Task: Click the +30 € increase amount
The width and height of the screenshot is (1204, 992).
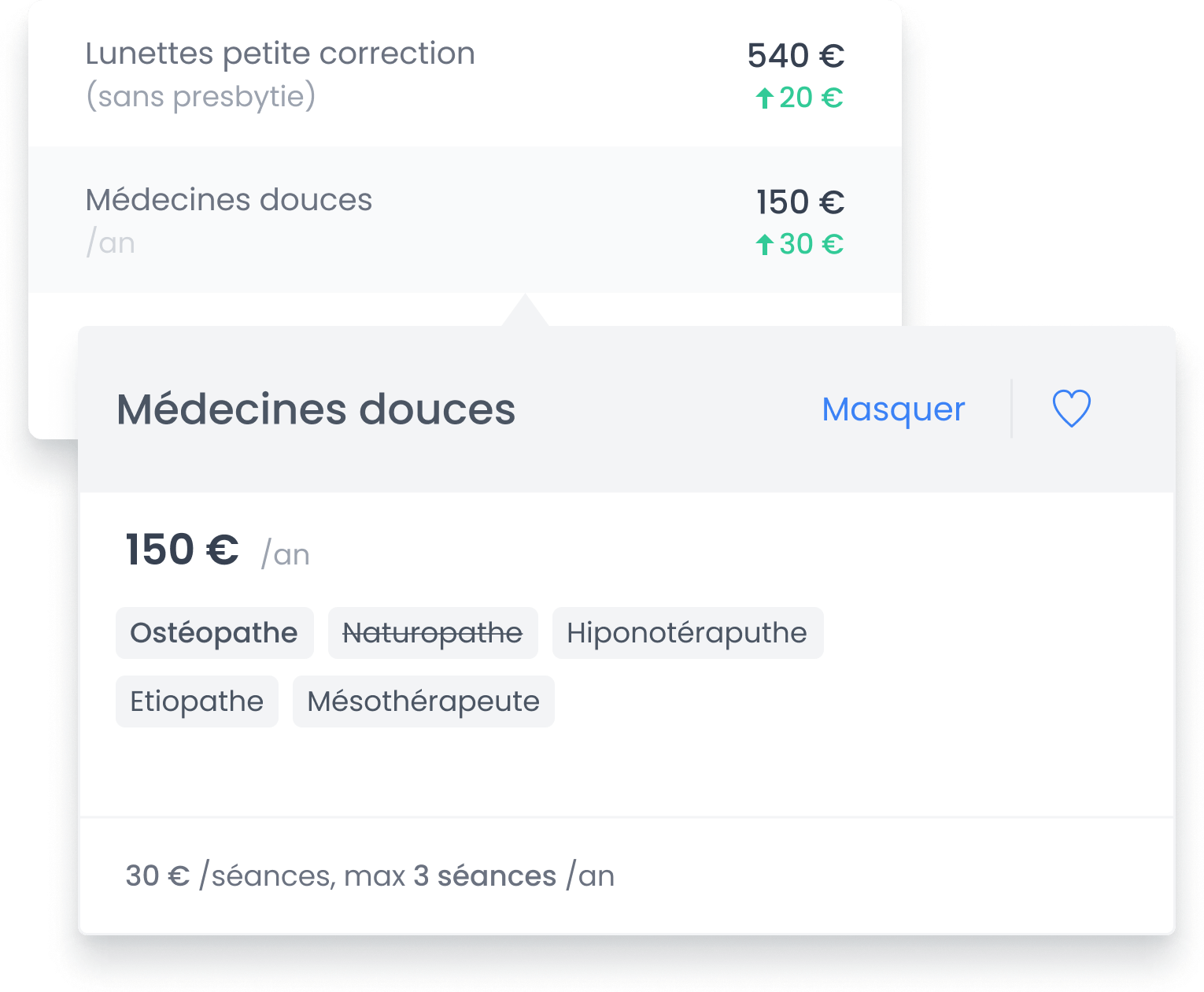Action: click(x=811, y=244)
